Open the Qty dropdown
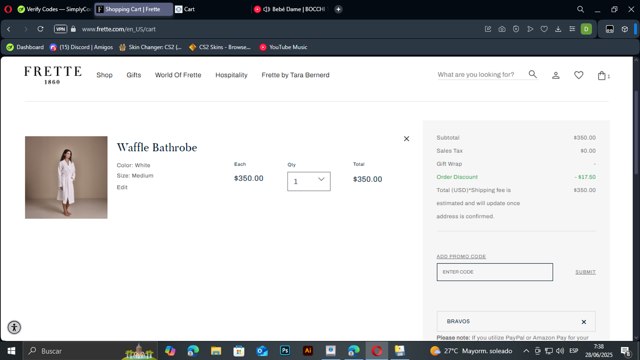 [x=309, y=181]
